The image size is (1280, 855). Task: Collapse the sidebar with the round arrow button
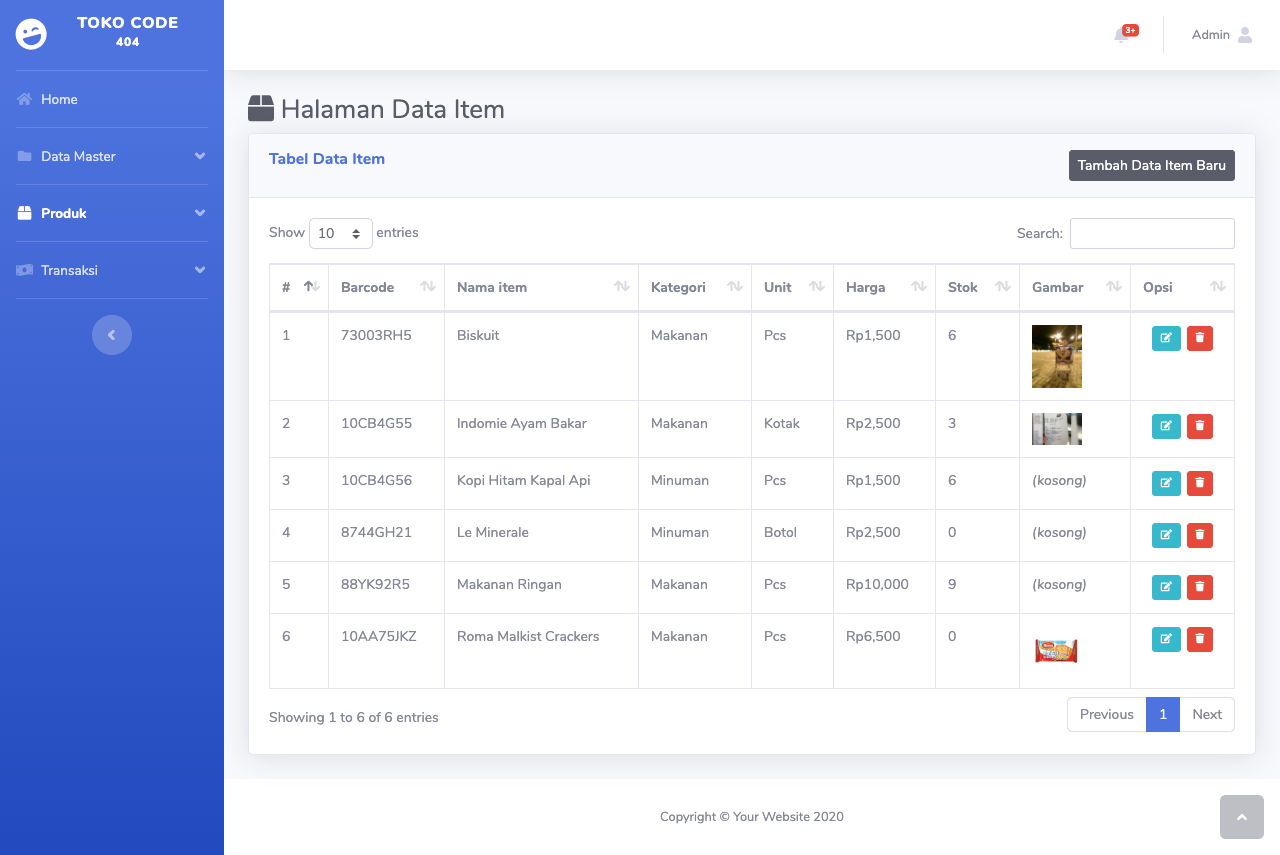[x=112, y=335]
